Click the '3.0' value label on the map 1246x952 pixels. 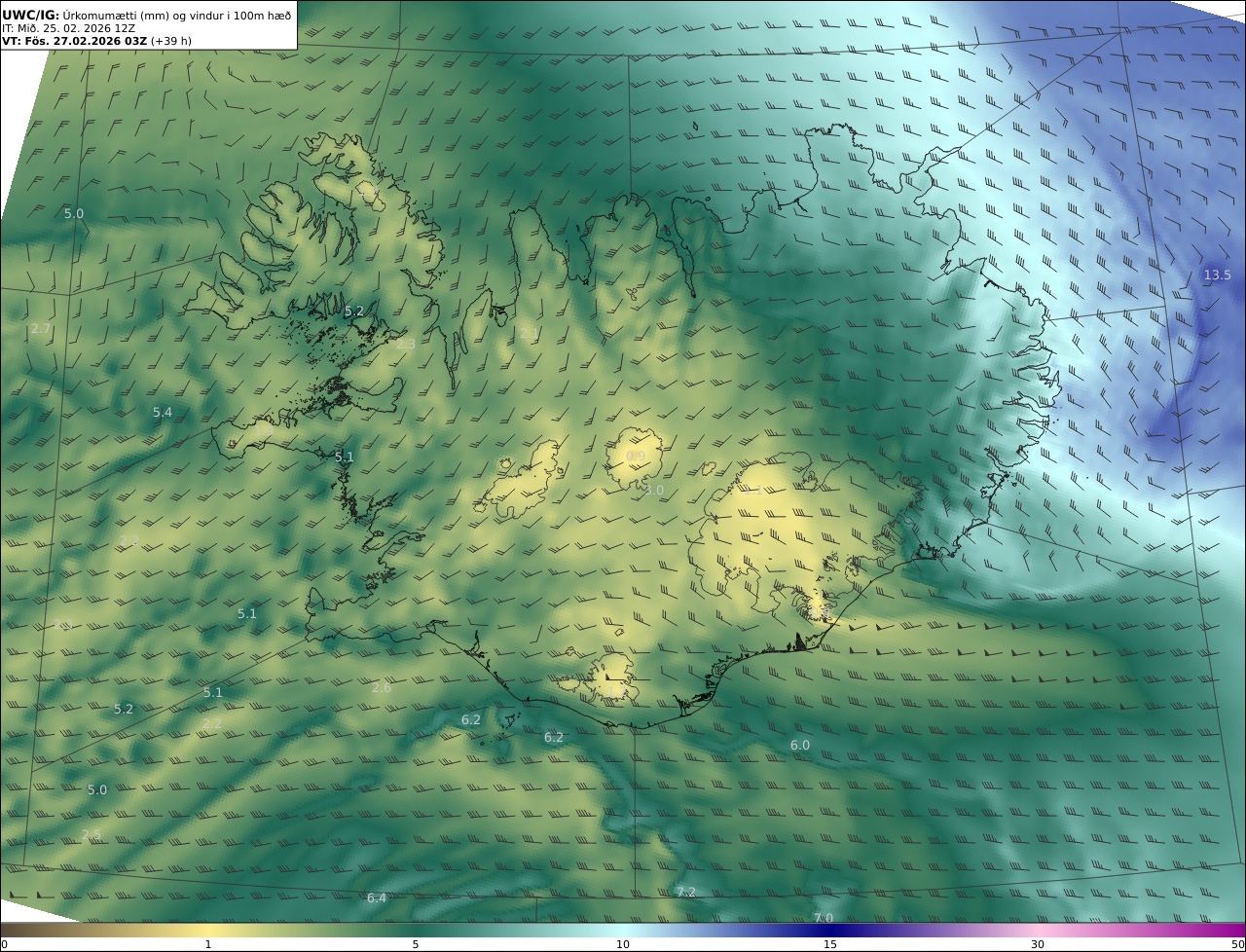tap(654, 490)
